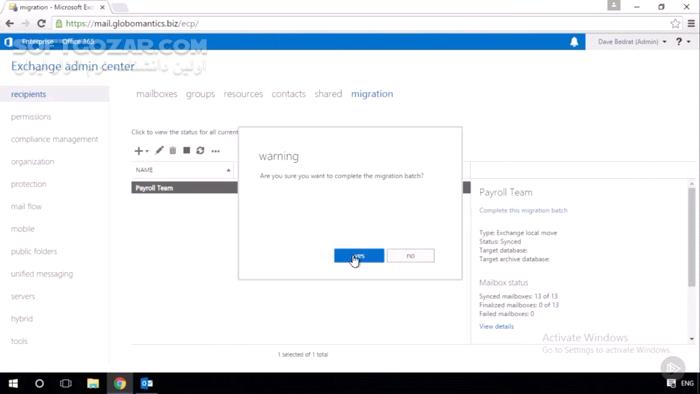
Task: Open unified messaging in the left navigation
Action: (42, 274)
